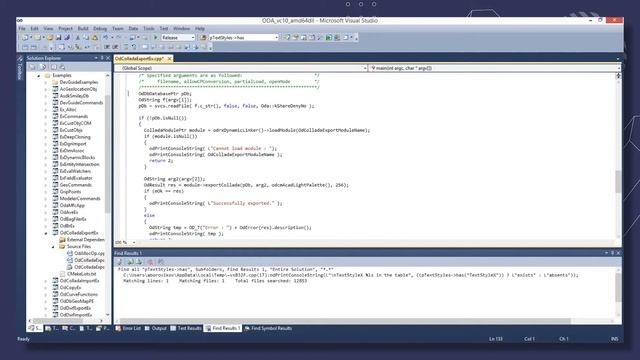Expand the OdColladaImportEx project node
Image resolution: width=640 pixels, height=360 pixels.
(x=46, y=281)
